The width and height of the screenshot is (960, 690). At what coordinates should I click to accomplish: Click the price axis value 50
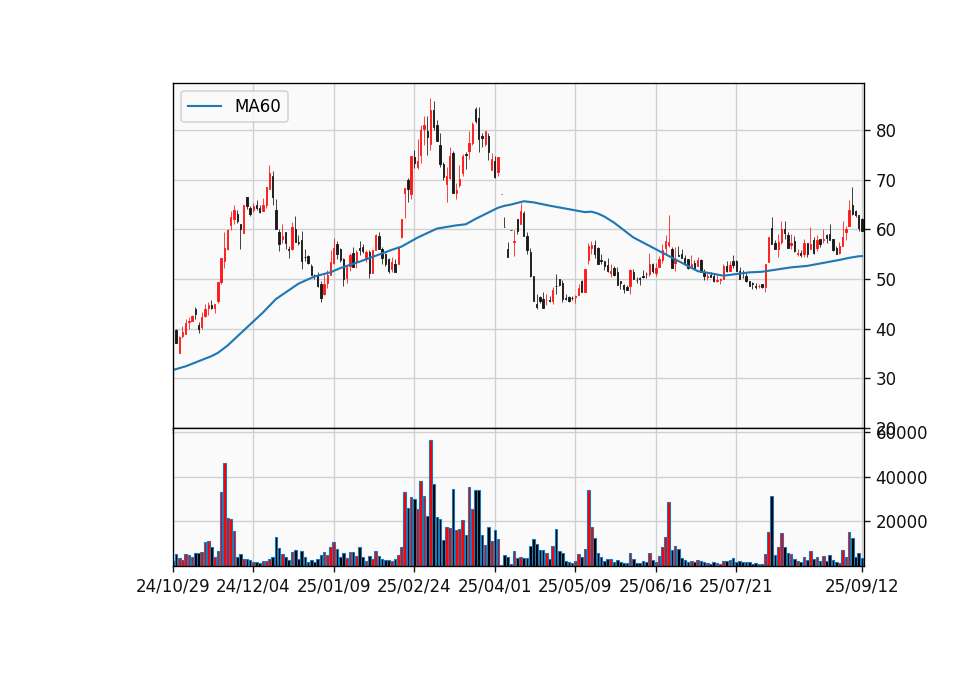pyautogui.click(x=886, y=280)
